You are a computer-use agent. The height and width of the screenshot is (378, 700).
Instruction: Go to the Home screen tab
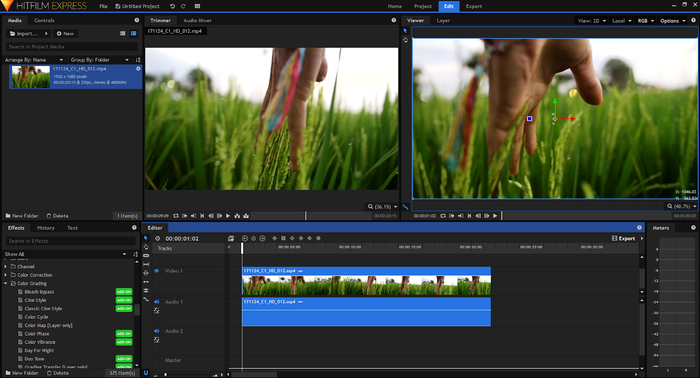(x=395, y=6)
